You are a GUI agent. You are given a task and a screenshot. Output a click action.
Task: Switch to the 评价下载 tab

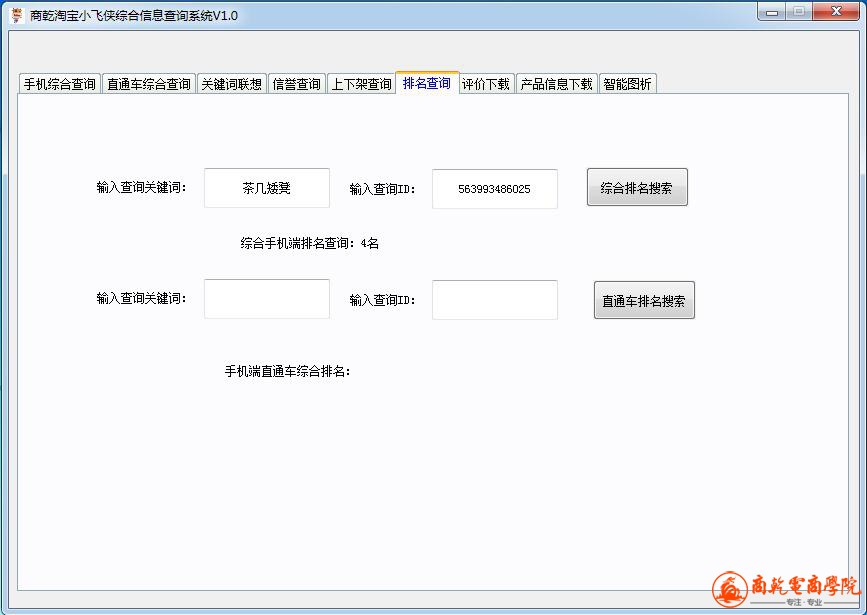486,84
